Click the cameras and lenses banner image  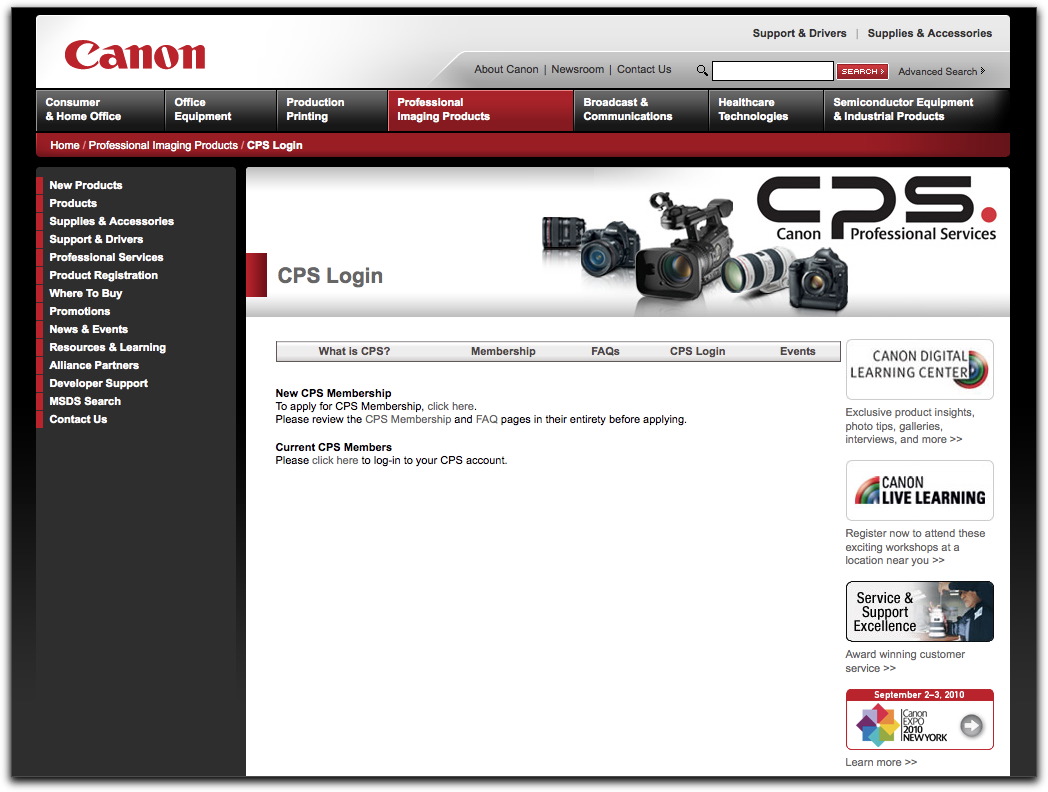coord(695,253)
